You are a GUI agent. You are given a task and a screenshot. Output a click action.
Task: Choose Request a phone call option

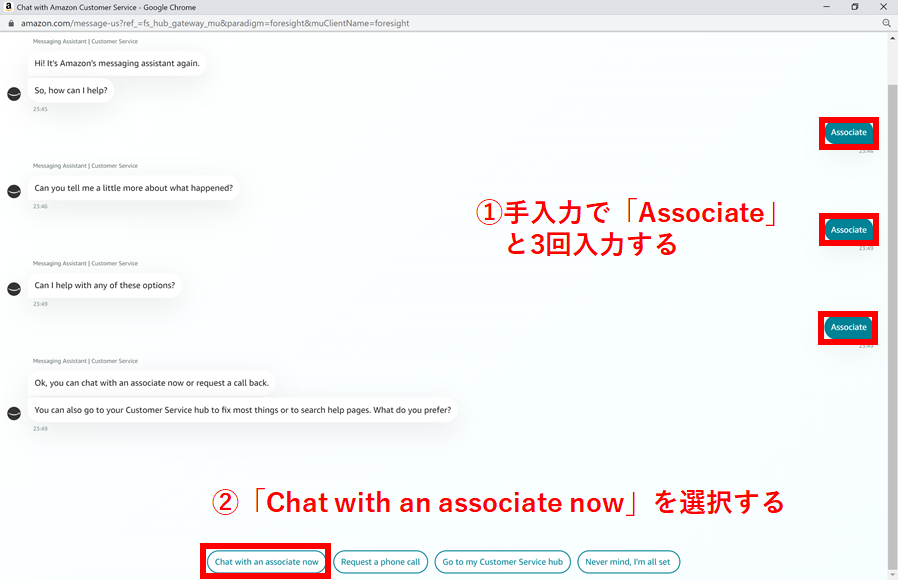point(380,562)
